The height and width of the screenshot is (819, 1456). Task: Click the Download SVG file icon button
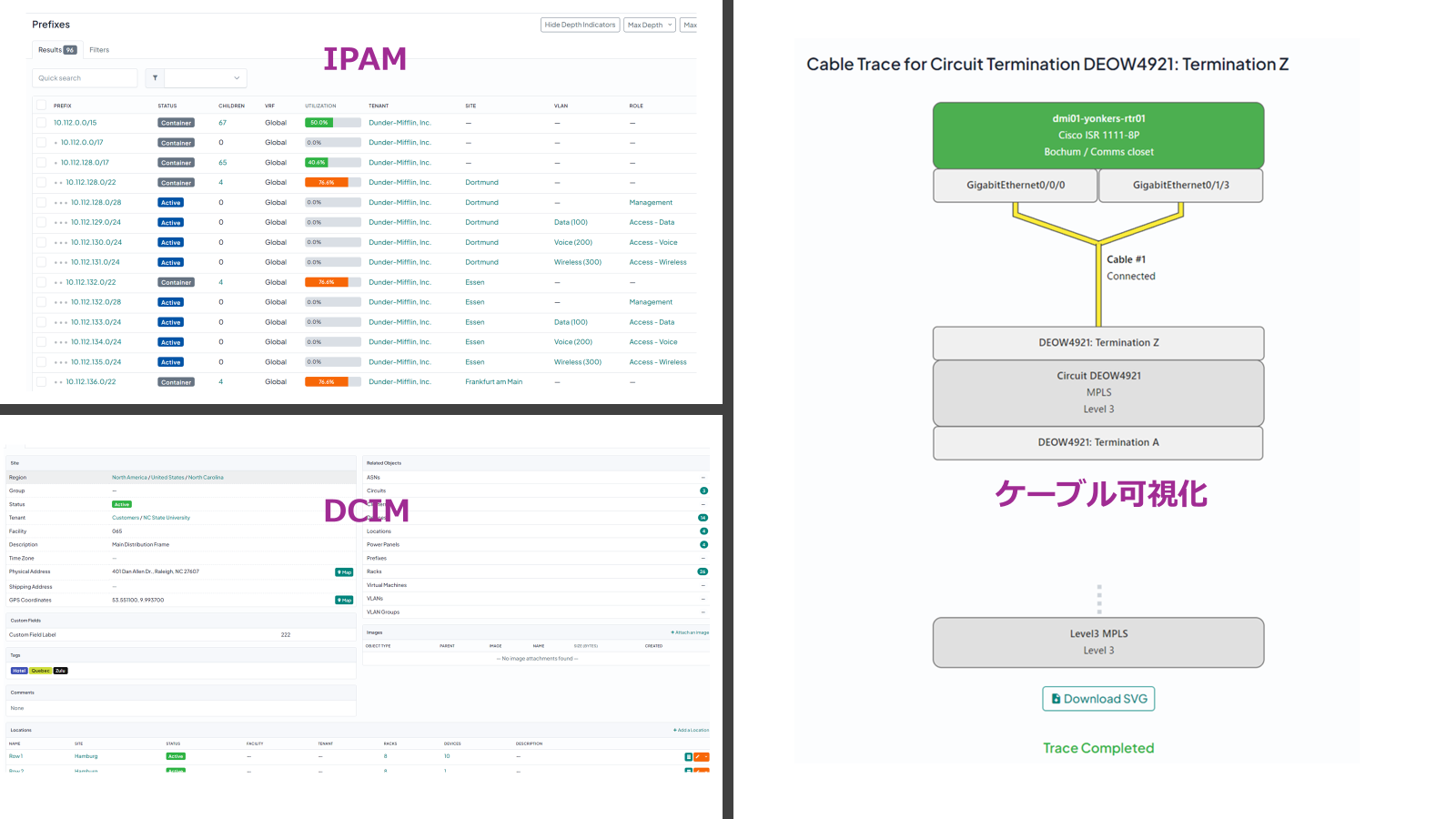click(1098, 699)
